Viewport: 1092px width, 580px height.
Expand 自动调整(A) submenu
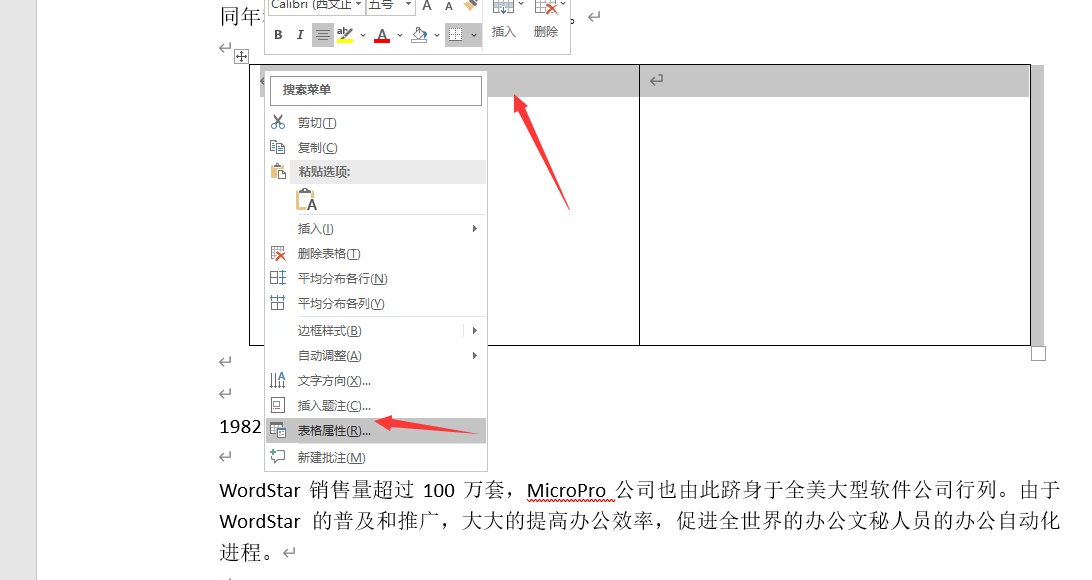[x=376, y=356]
